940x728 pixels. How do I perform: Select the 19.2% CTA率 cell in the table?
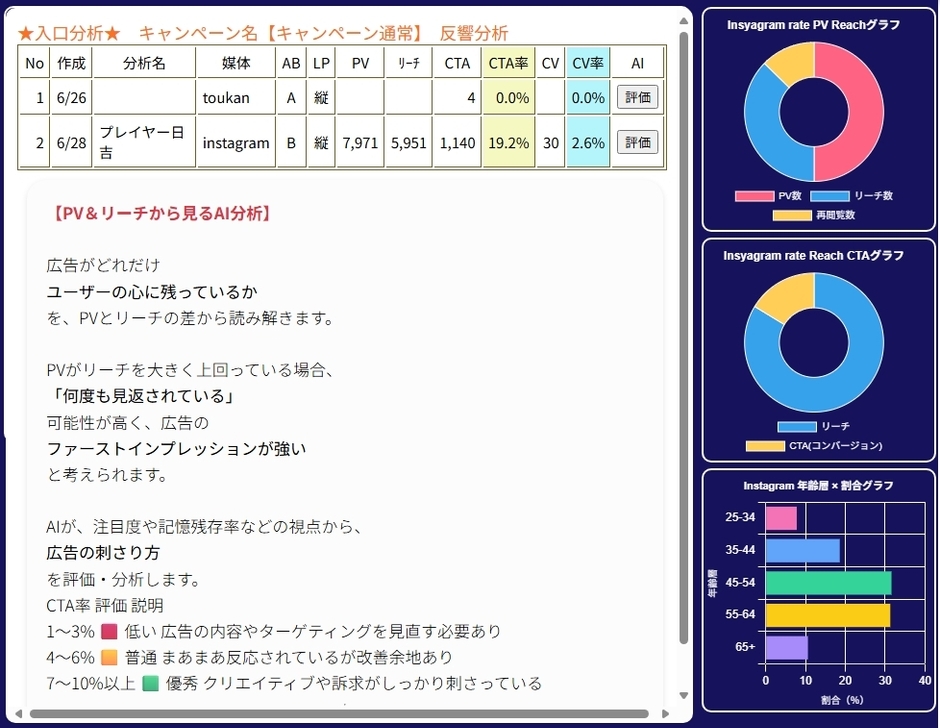click(x=508, y=142)
